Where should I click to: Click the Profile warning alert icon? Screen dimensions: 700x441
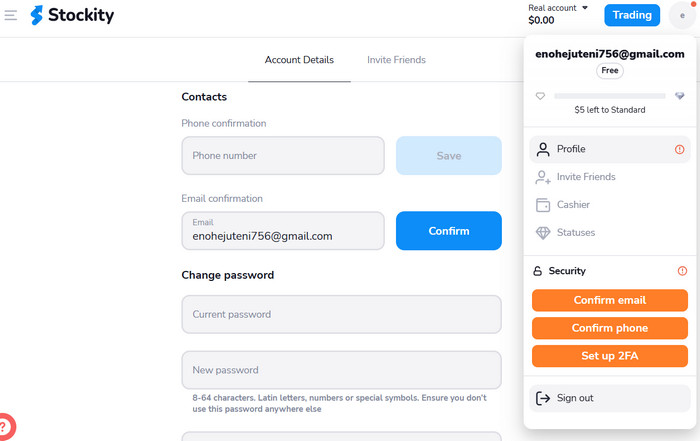[681, 150]
